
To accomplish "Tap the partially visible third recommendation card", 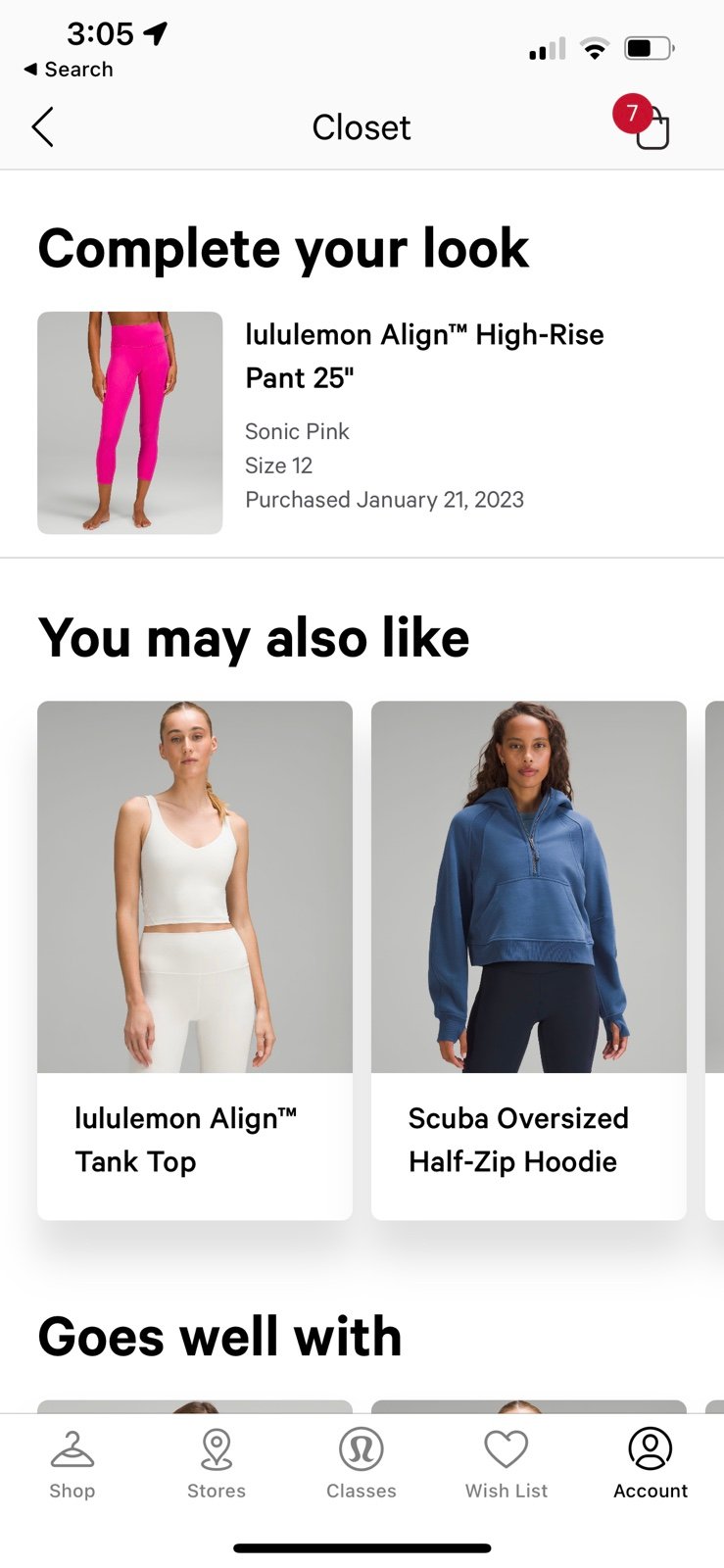I will click(715, 960).
